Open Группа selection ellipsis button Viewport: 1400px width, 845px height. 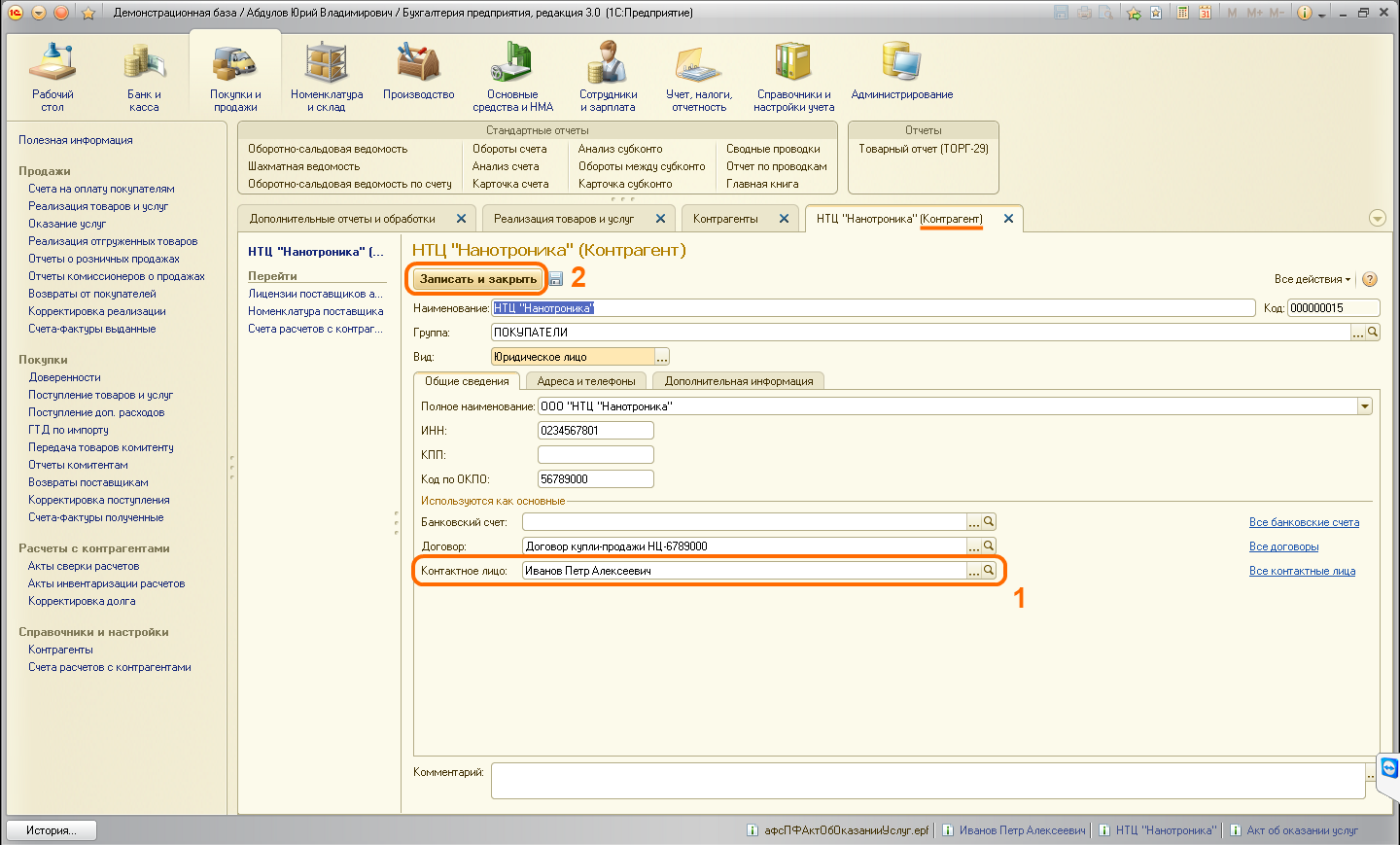click(1358, 333)
